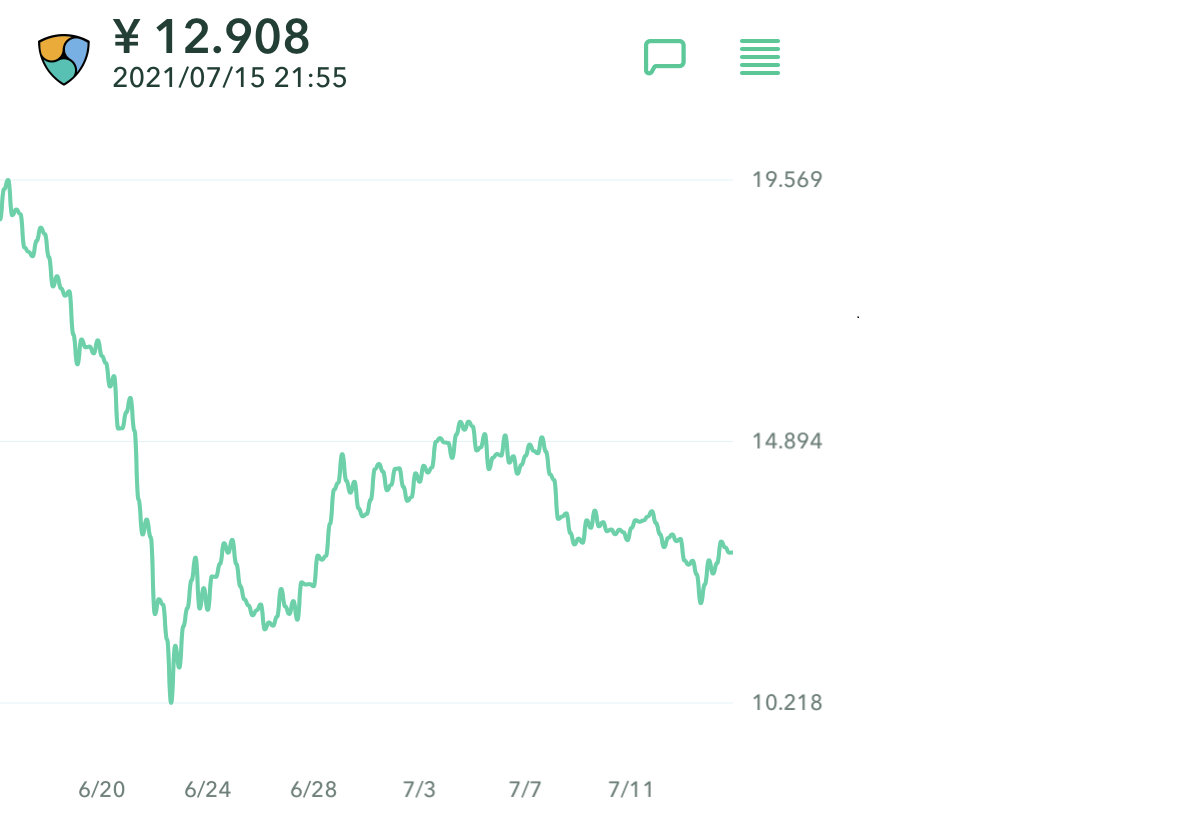The height and width of the screenshot is (826, 1200).
Task: Click the 14.894 price axis label
Action: click(787, 441)
